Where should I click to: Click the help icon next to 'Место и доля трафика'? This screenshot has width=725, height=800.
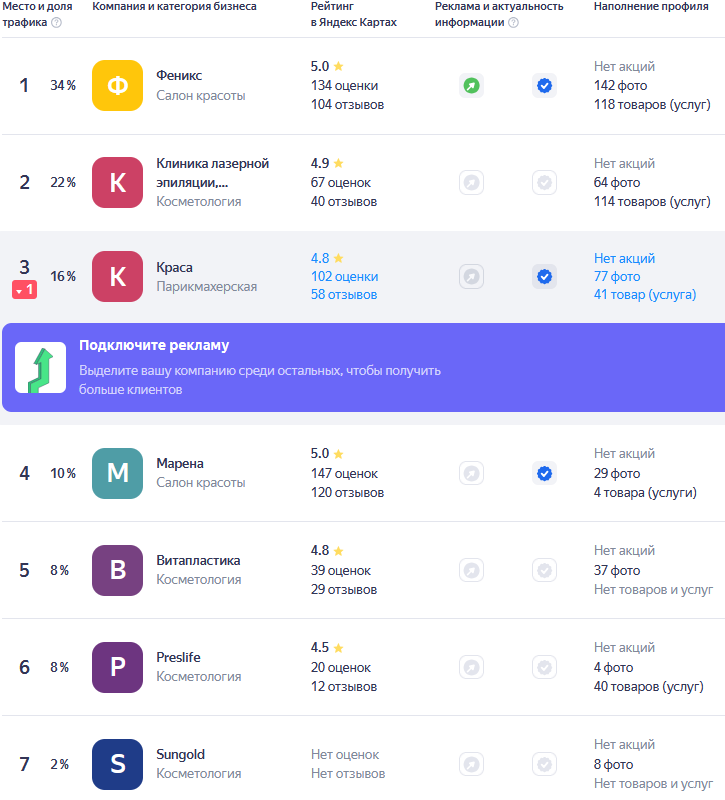[x=57, y=22]
